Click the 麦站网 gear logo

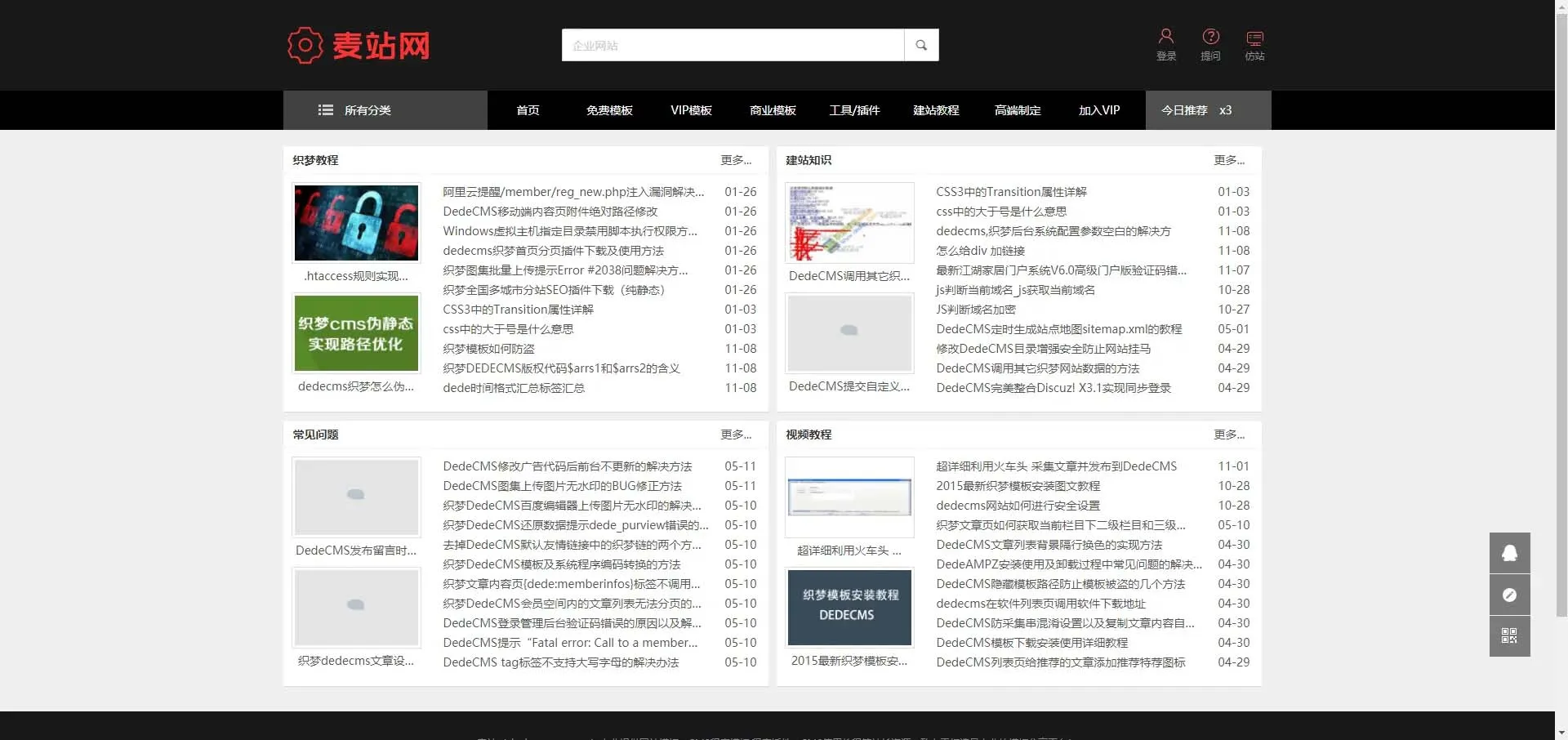pyautogui.click(x=305, y=45)
